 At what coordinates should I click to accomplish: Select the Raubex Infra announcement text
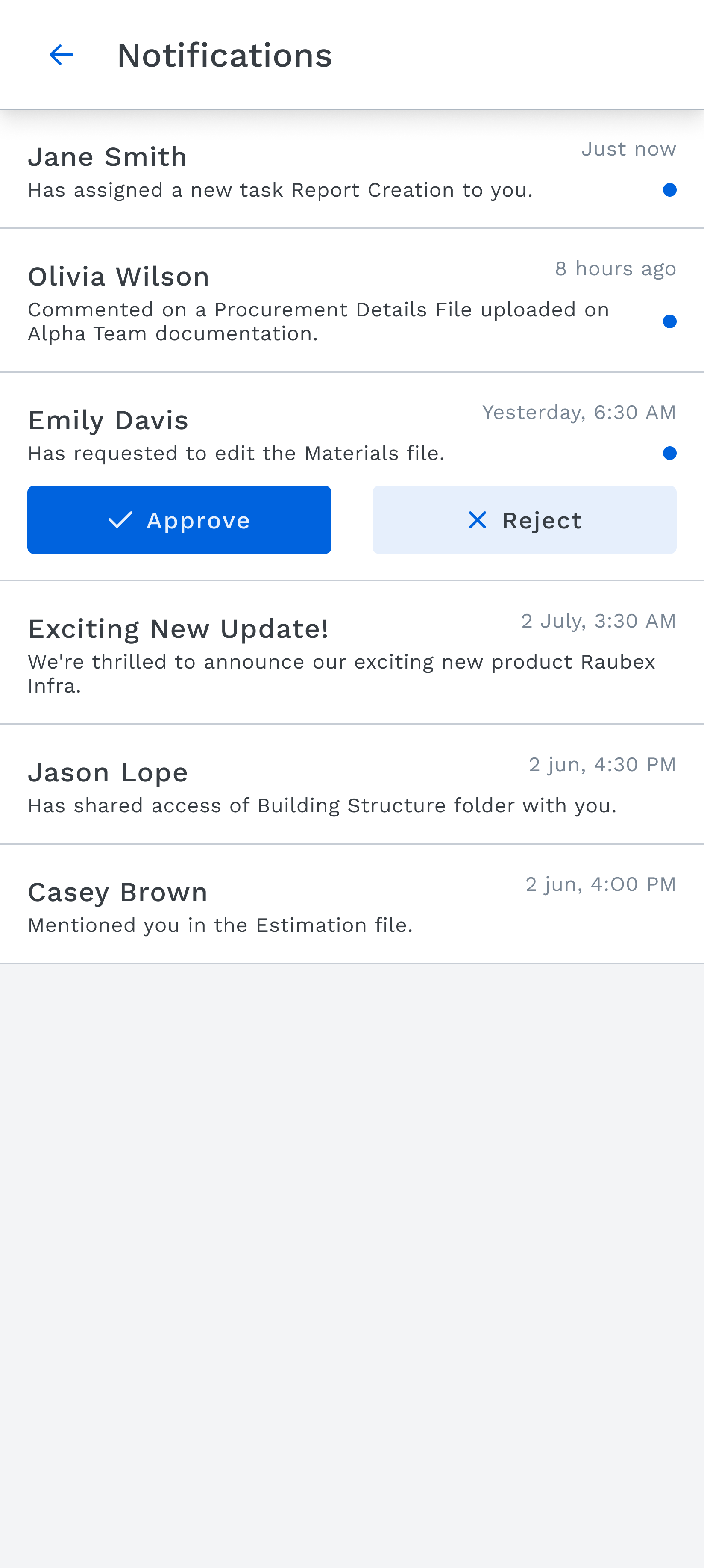point(341,674)
